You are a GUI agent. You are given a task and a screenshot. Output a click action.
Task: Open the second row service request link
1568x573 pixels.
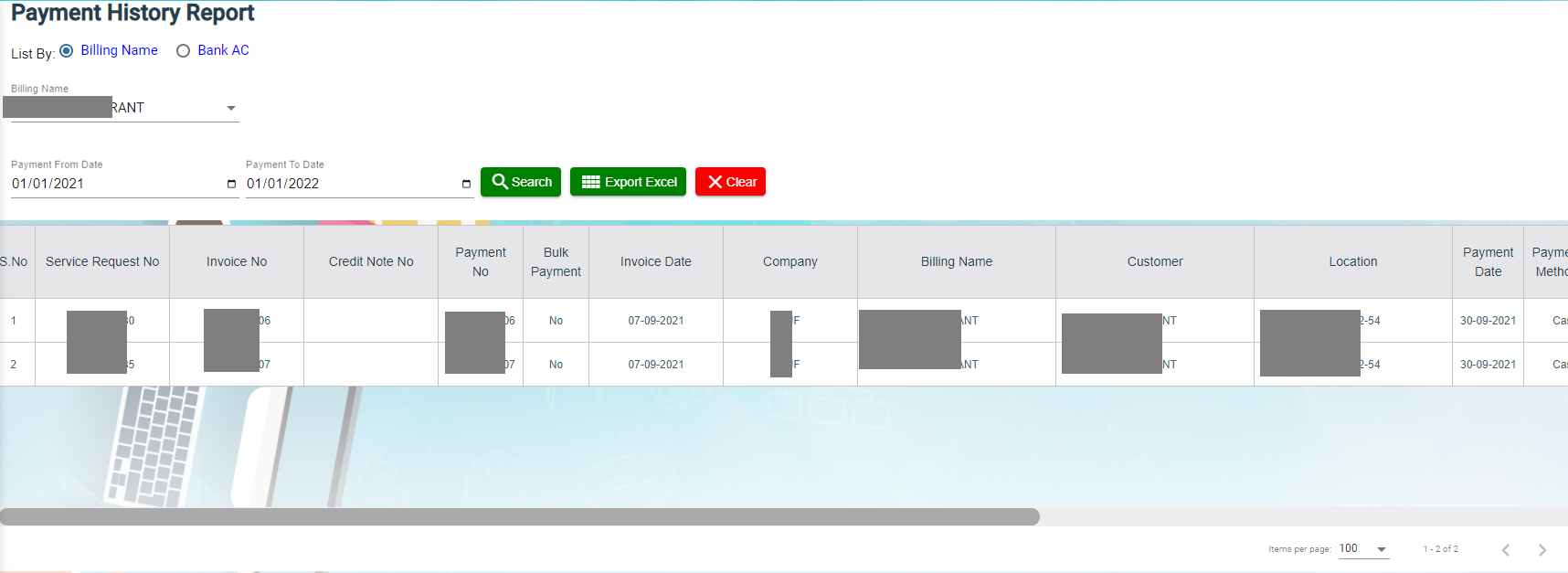(x=130, y=365)
